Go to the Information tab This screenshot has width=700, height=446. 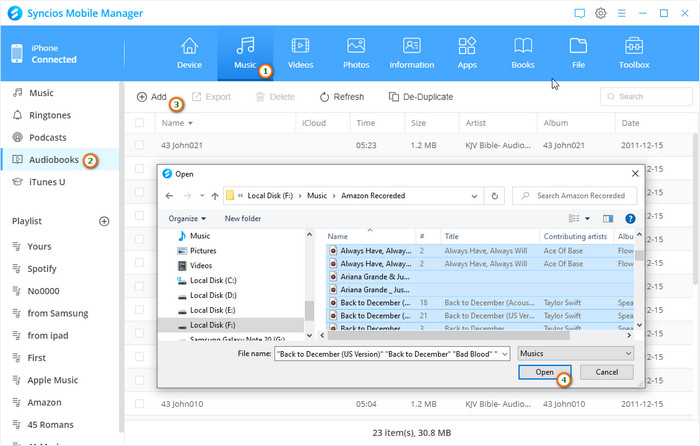click(x=412, y=54)
